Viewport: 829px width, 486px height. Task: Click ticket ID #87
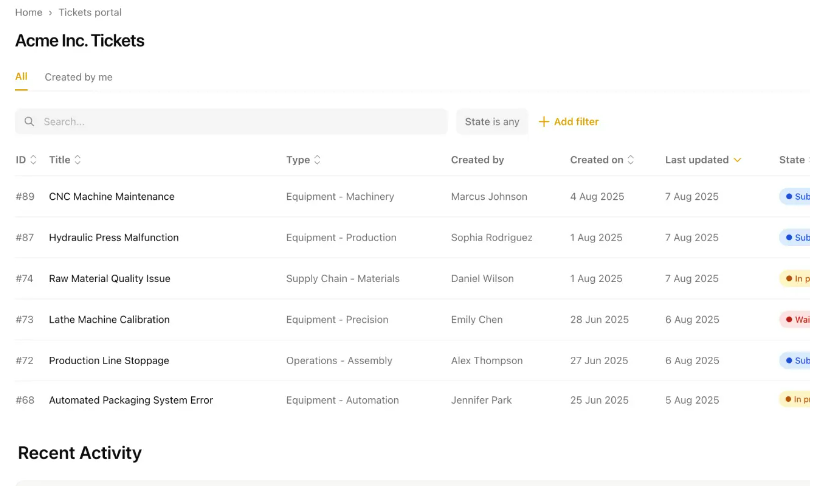pyautogui.click(x=24, y=237)
